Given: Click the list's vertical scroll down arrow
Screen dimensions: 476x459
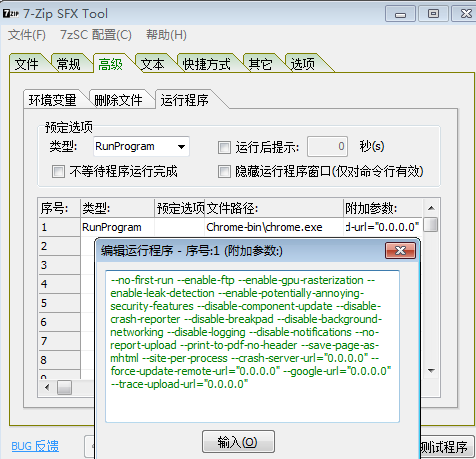Looking at the screenshot, I should (431, 371).
